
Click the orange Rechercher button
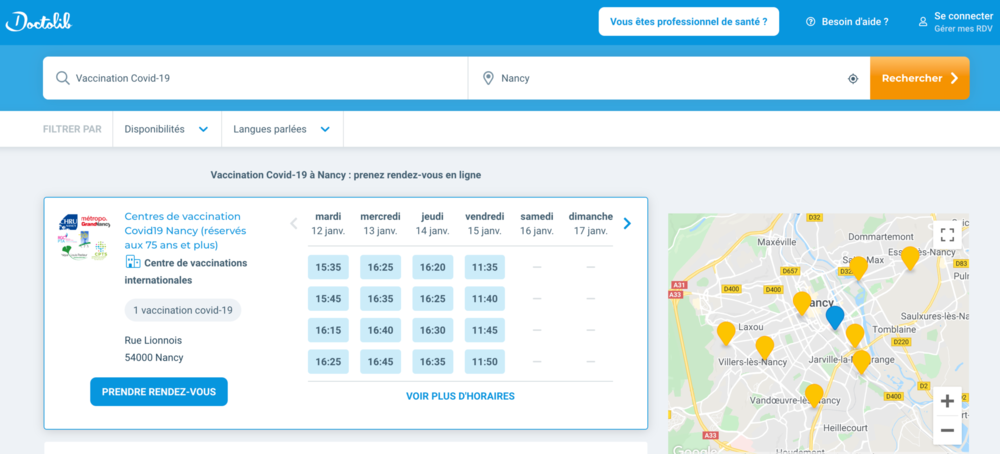[x=919, y=78]
